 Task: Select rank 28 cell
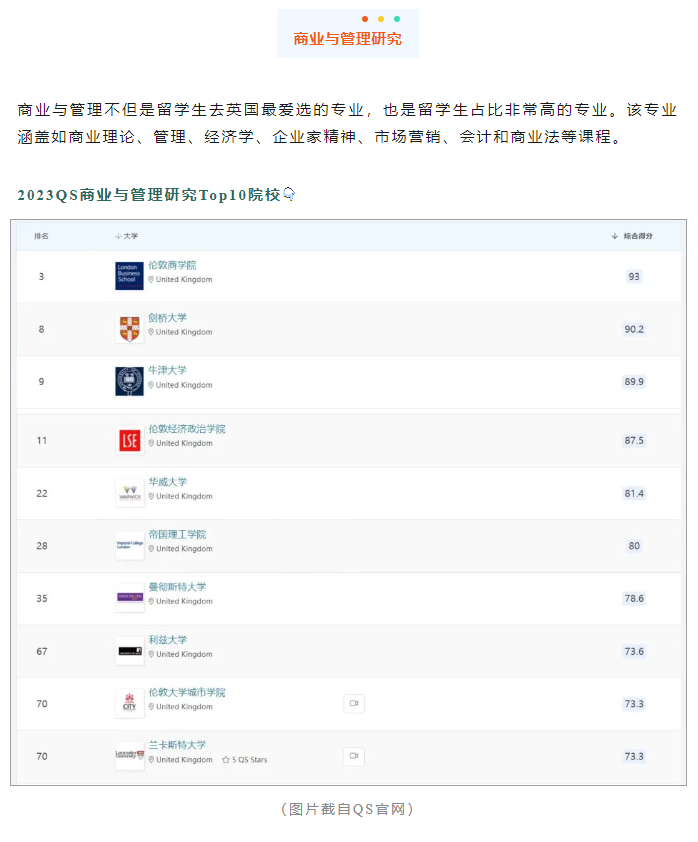[x=42, y=546]
